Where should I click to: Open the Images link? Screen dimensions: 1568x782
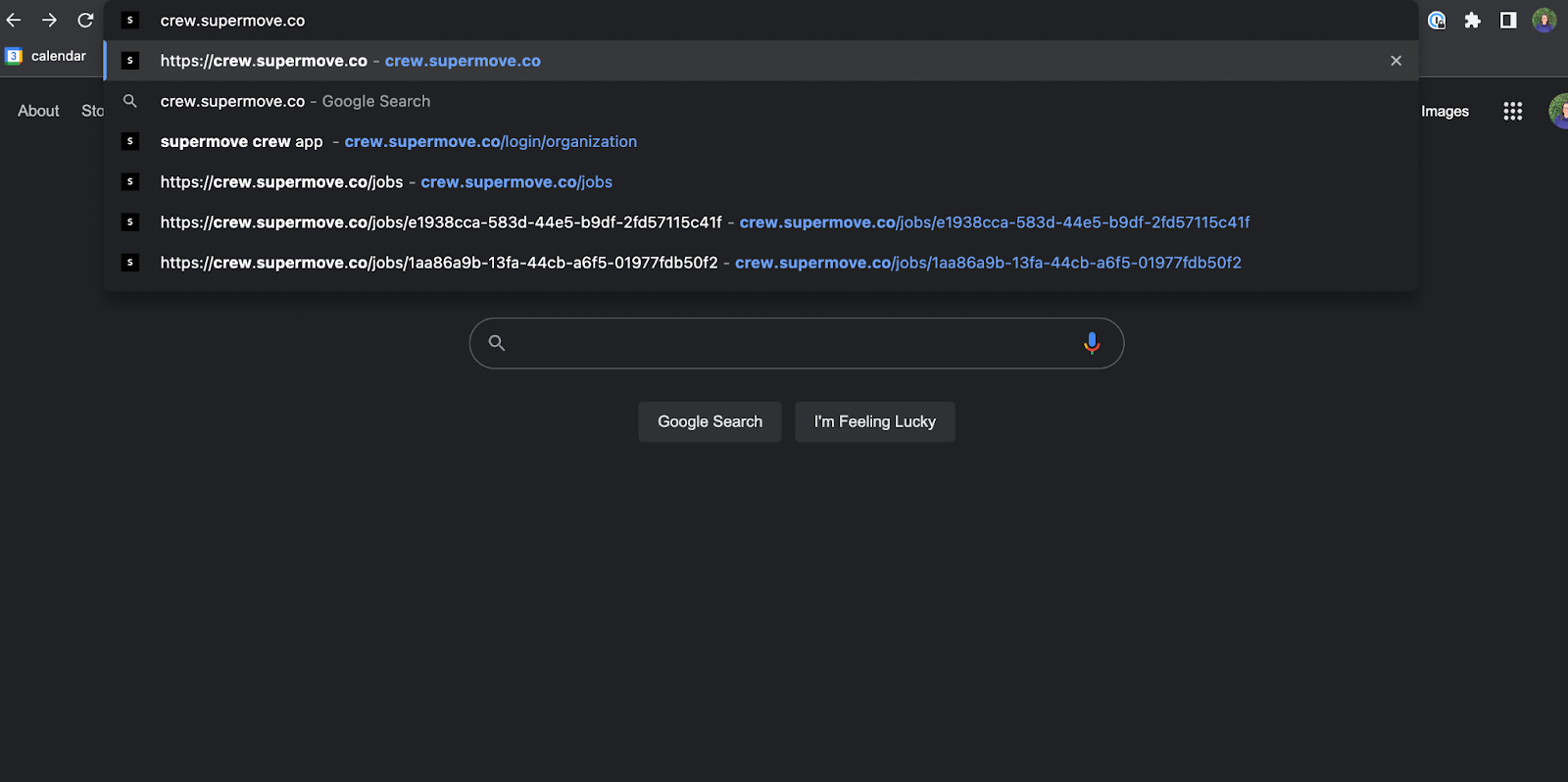[1445, 112]
